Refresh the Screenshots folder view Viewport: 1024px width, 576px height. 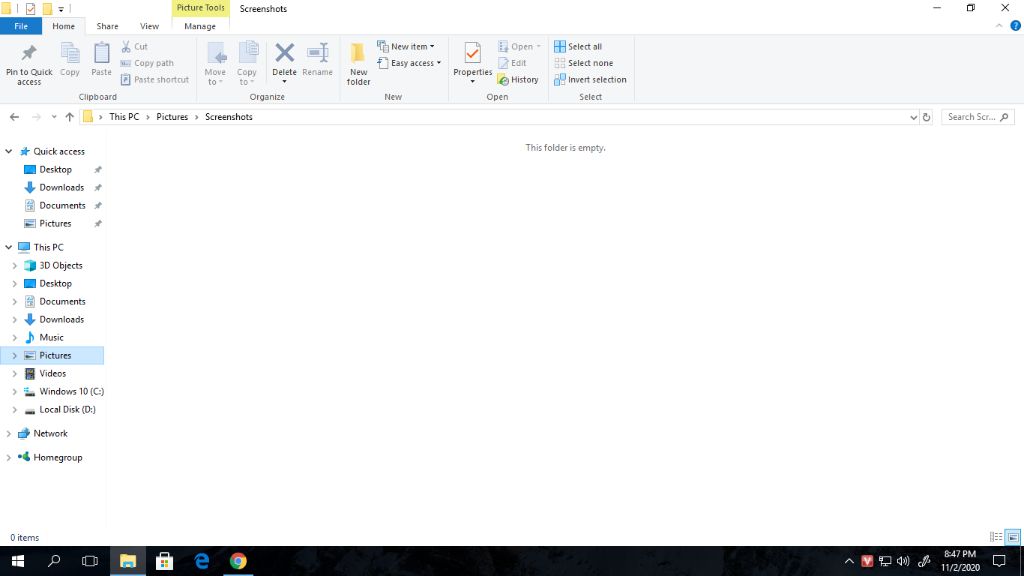pyautogui.click(x=926, y=117)
